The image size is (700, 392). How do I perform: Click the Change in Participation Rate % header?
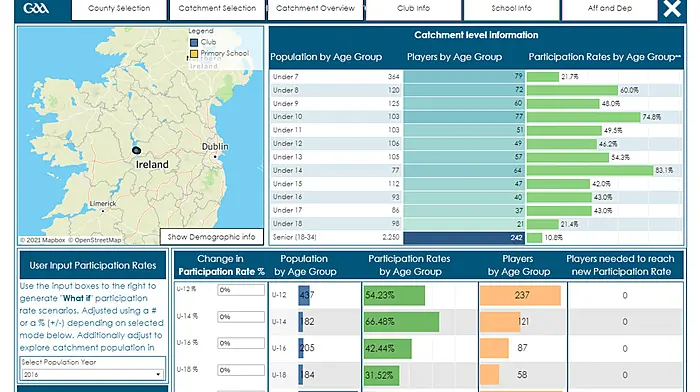pos(221,265)
